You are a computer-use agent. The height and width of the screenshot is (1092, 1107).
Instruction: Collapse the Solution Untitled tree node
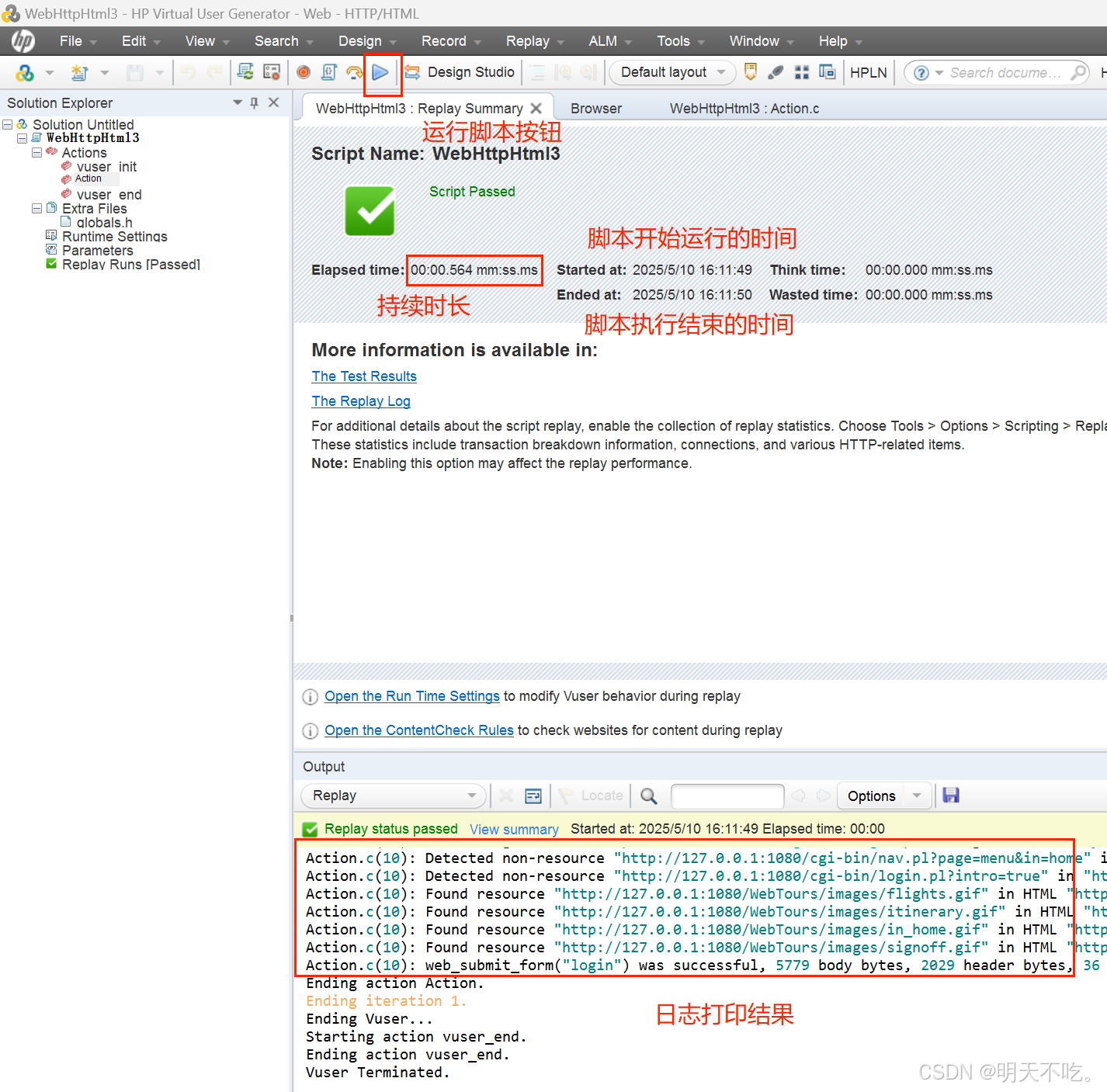[x=8, y=124]
